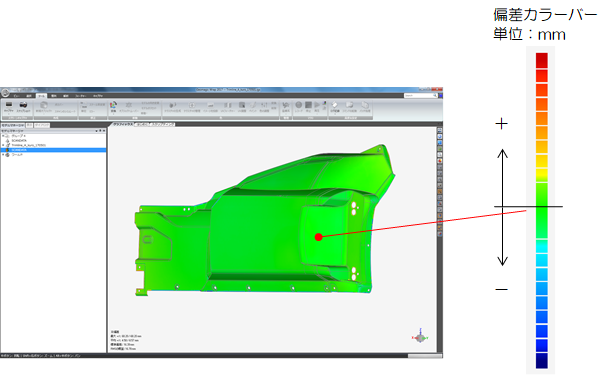605x375 pixels.
Task: Click the camera screenshot icon in the ribbon
Action: click(23, 105)
